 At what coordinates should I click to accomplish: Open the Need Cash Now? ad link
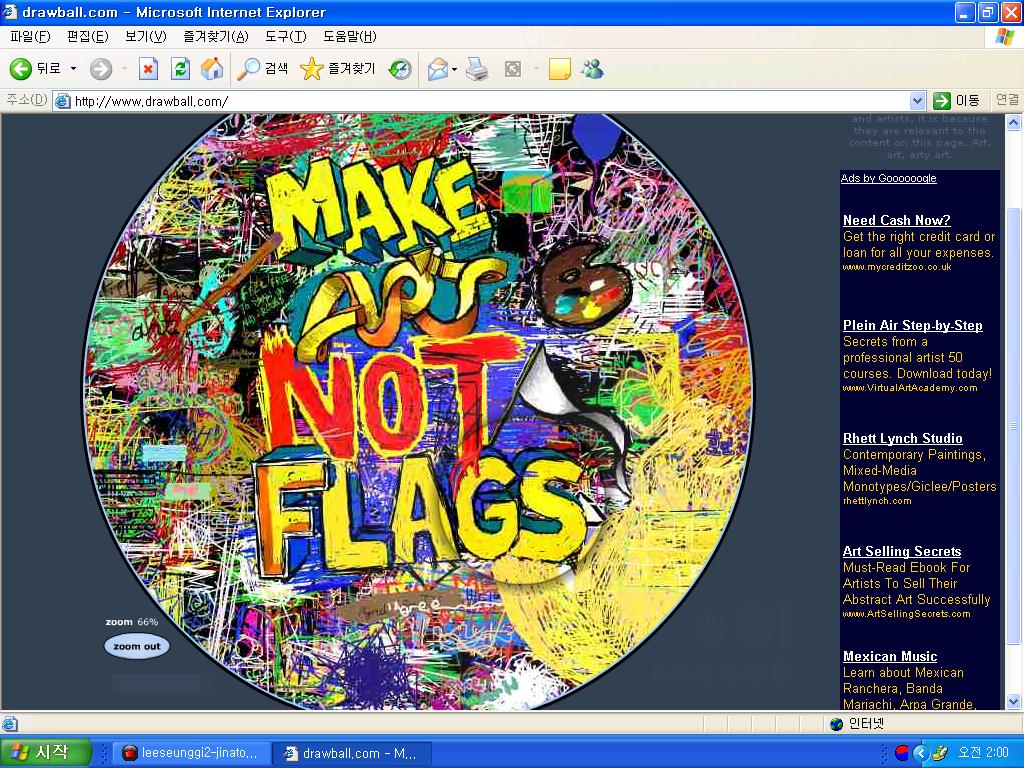click(x=896, y=220)
